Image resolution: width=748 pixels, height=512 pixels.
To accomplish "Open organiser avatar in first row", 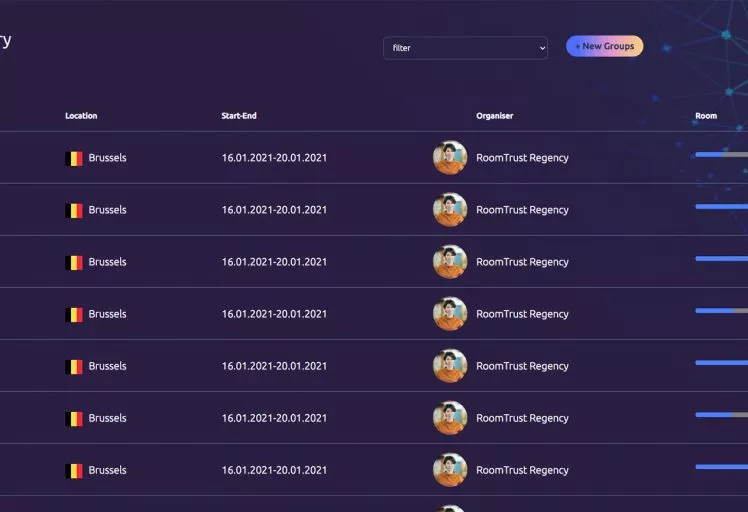I will pyautogui.click(x=450, y=157).
